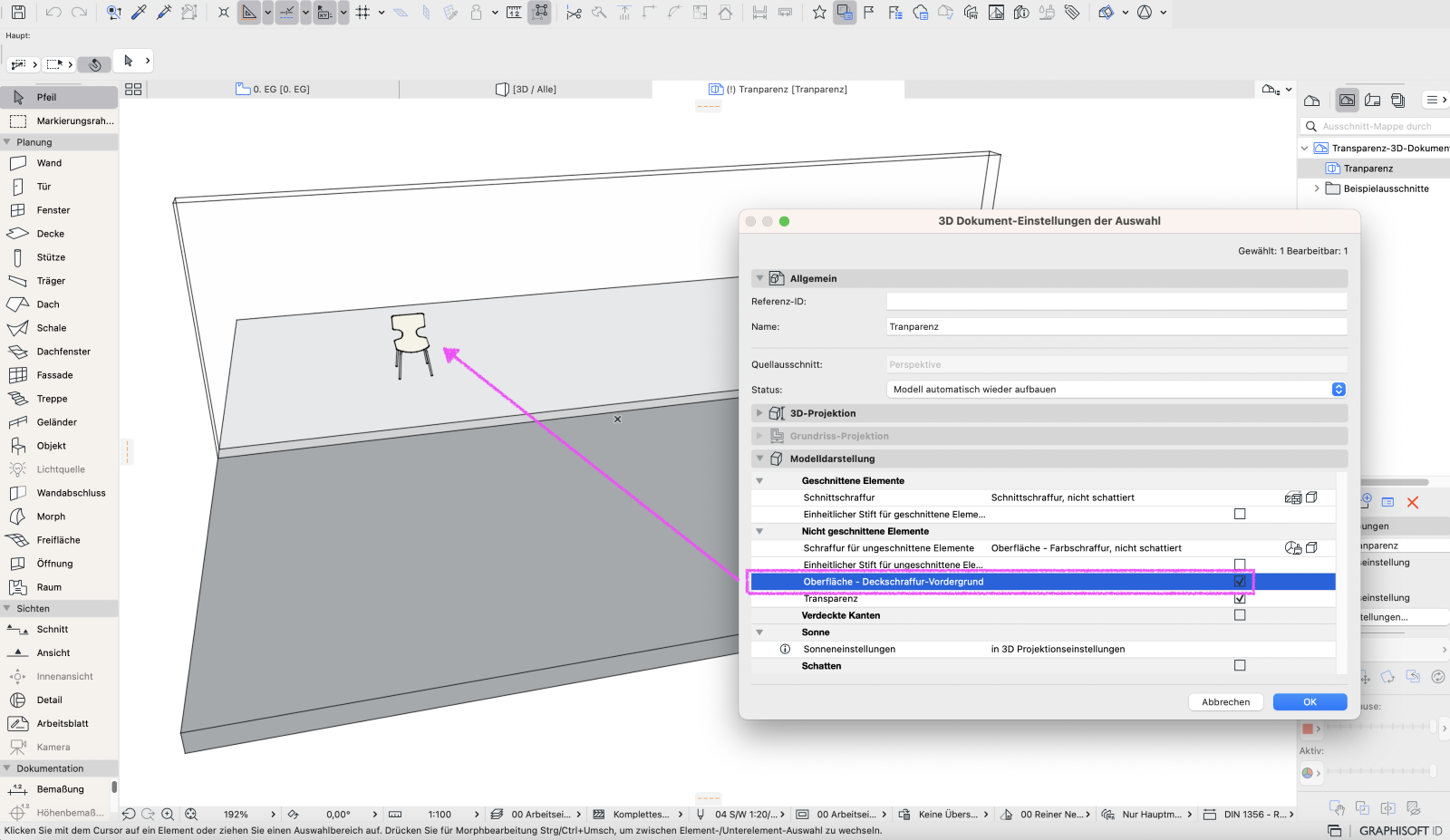This screenshot has height=840, width=1450.
Task: Click Sonneneinstellungen info icon
Action: tap(785, 649)
